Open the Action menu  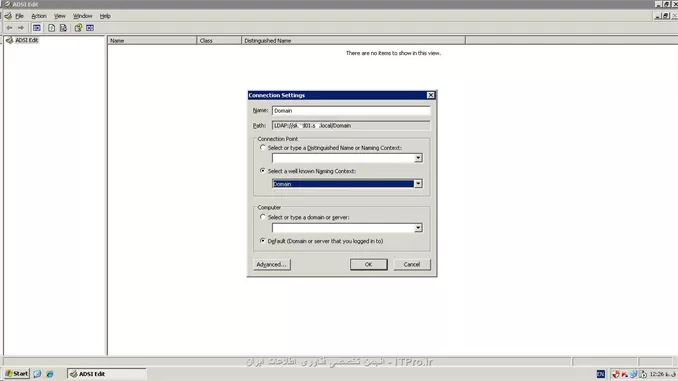[x=38, y=16]
